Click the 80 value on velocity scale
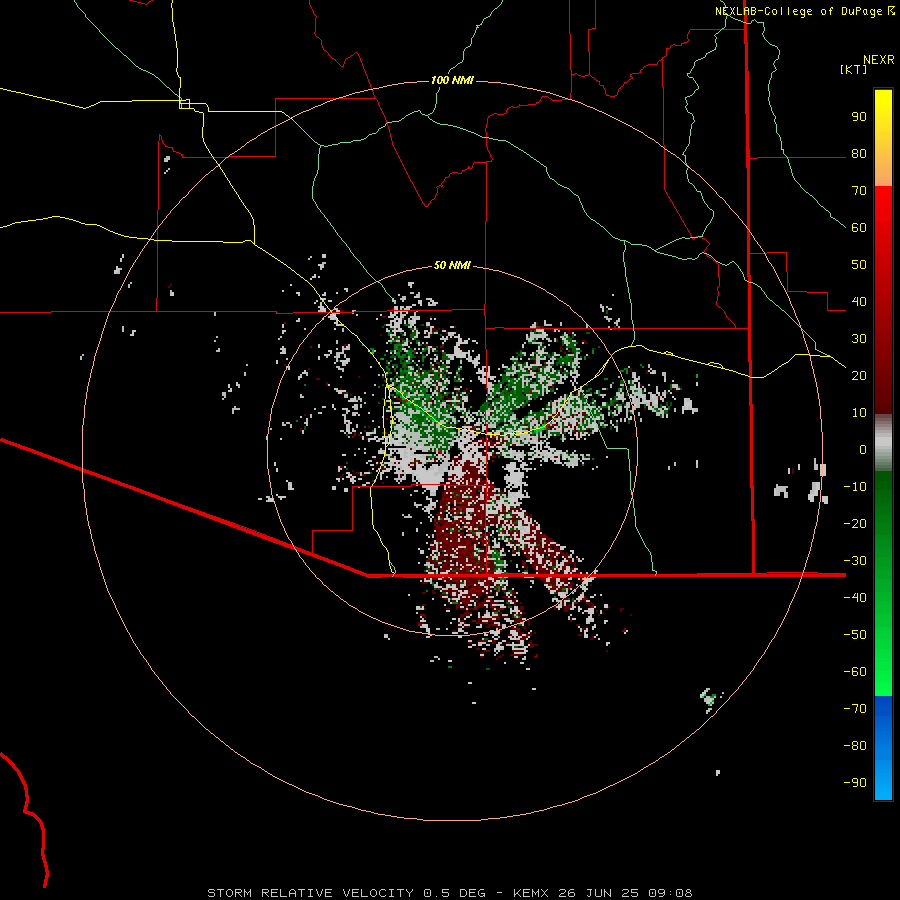The width and height of the screenshot is (900, 900). (859, 154)
